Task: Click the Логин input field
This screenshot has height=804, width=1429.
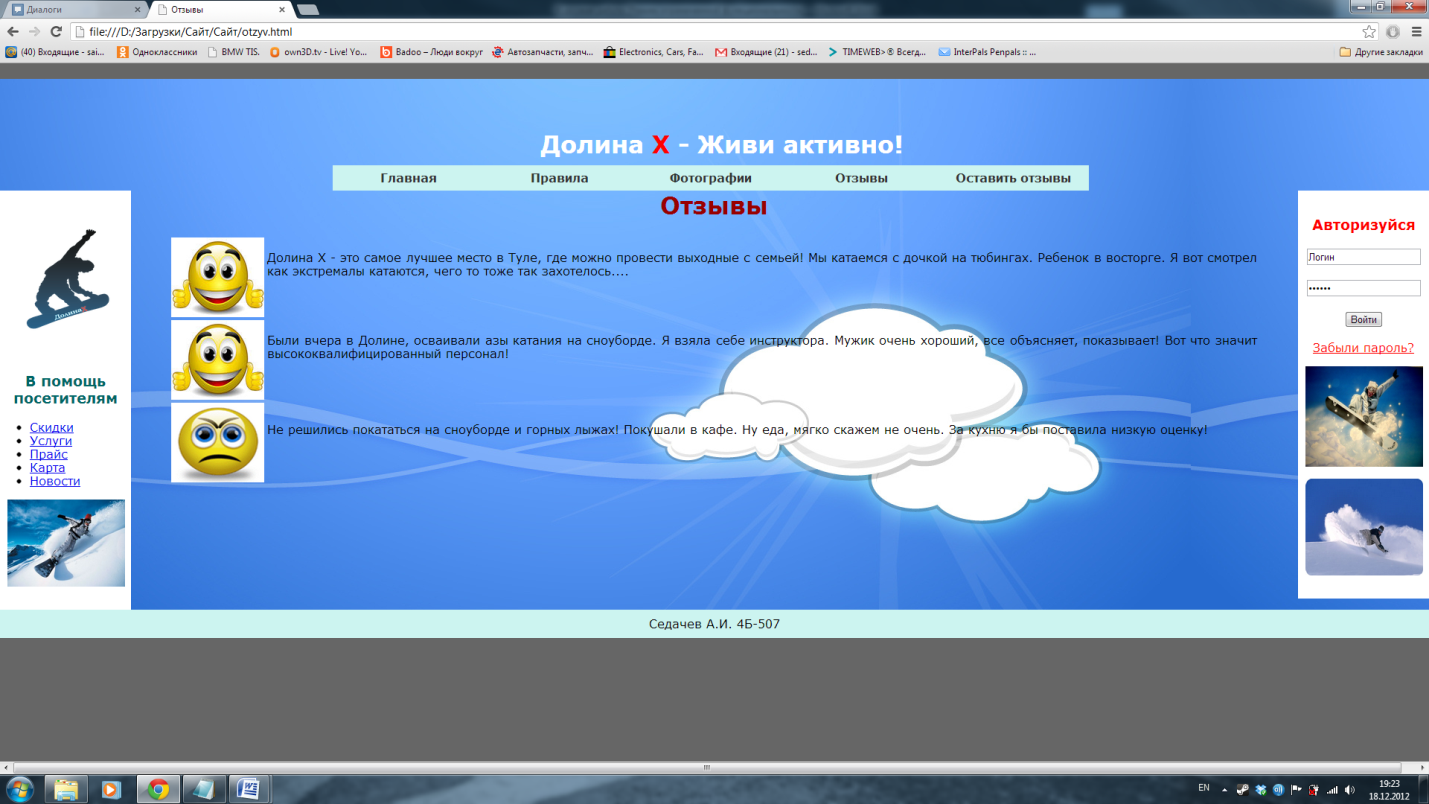Action: pos(1363,257)
